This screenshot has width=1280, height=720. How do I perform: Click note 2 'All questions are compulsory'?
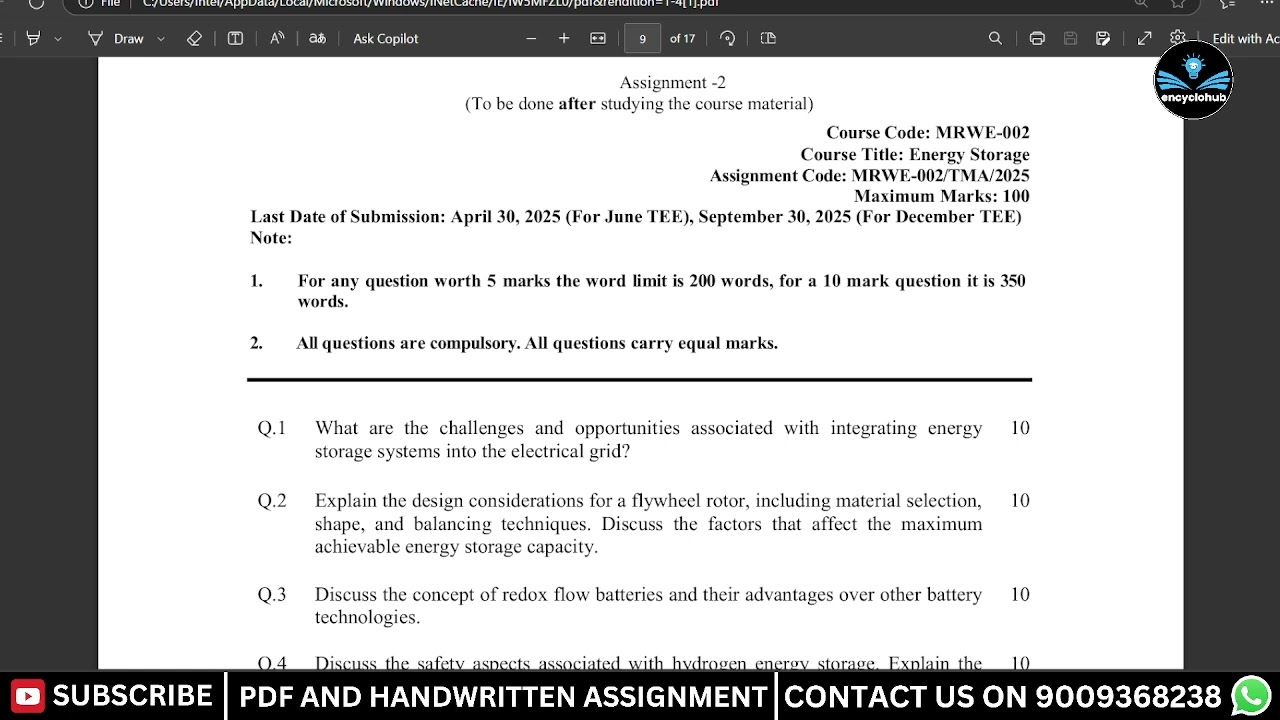pos(537,343)
